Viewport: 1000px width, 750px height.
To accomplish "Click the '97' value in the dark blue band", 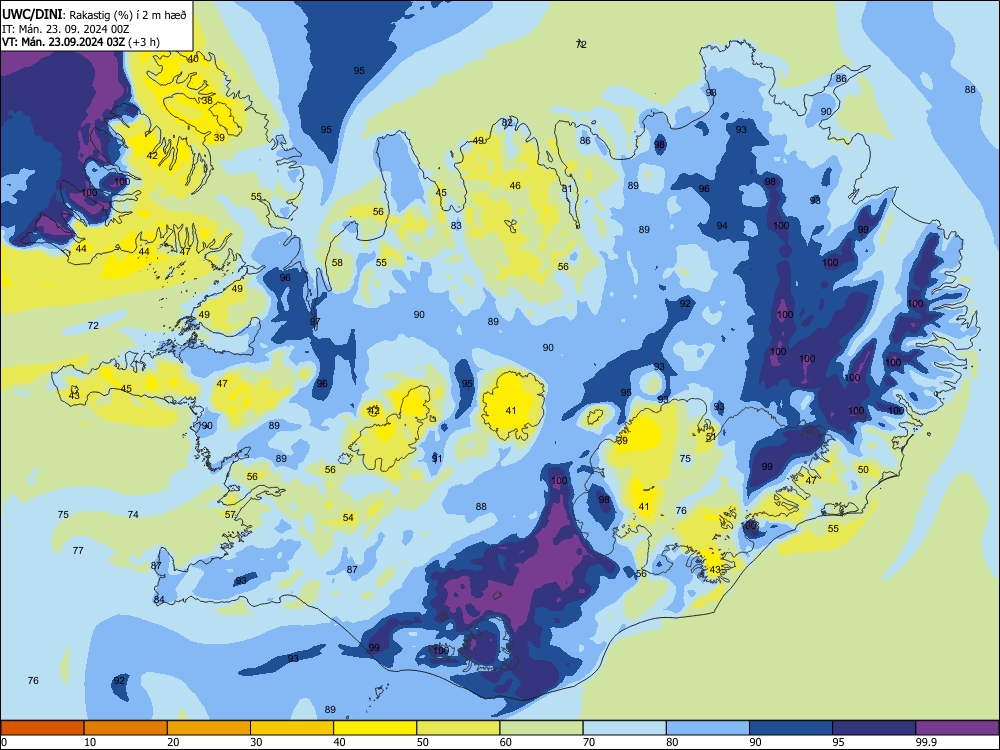I will point(315,322).
